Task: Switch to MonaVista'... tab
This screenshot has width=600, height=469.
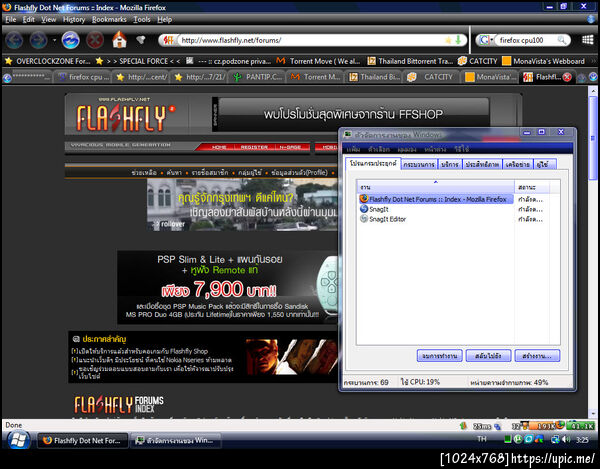Action: [491, 77]
